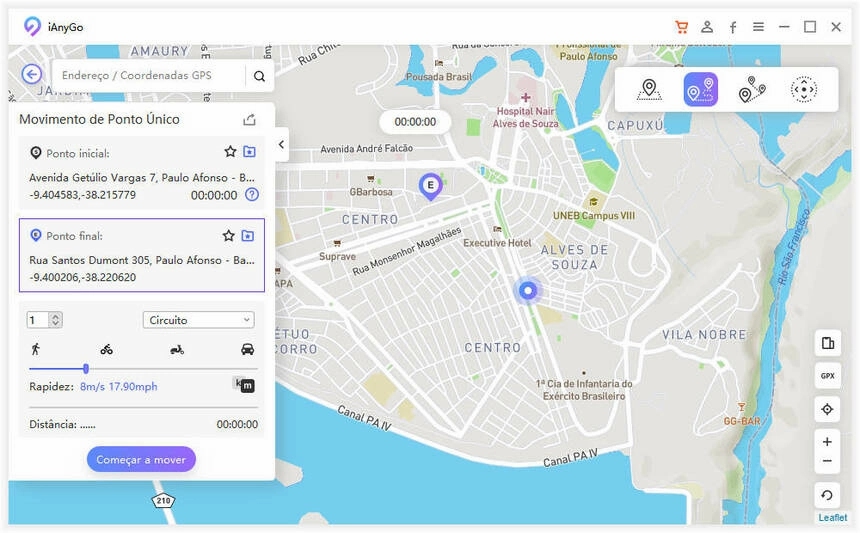Click the -9.404583,-38.215779 coordinates
Viewport: 860px width, 533px height.
pyautogui.click(x=82, y=195)
